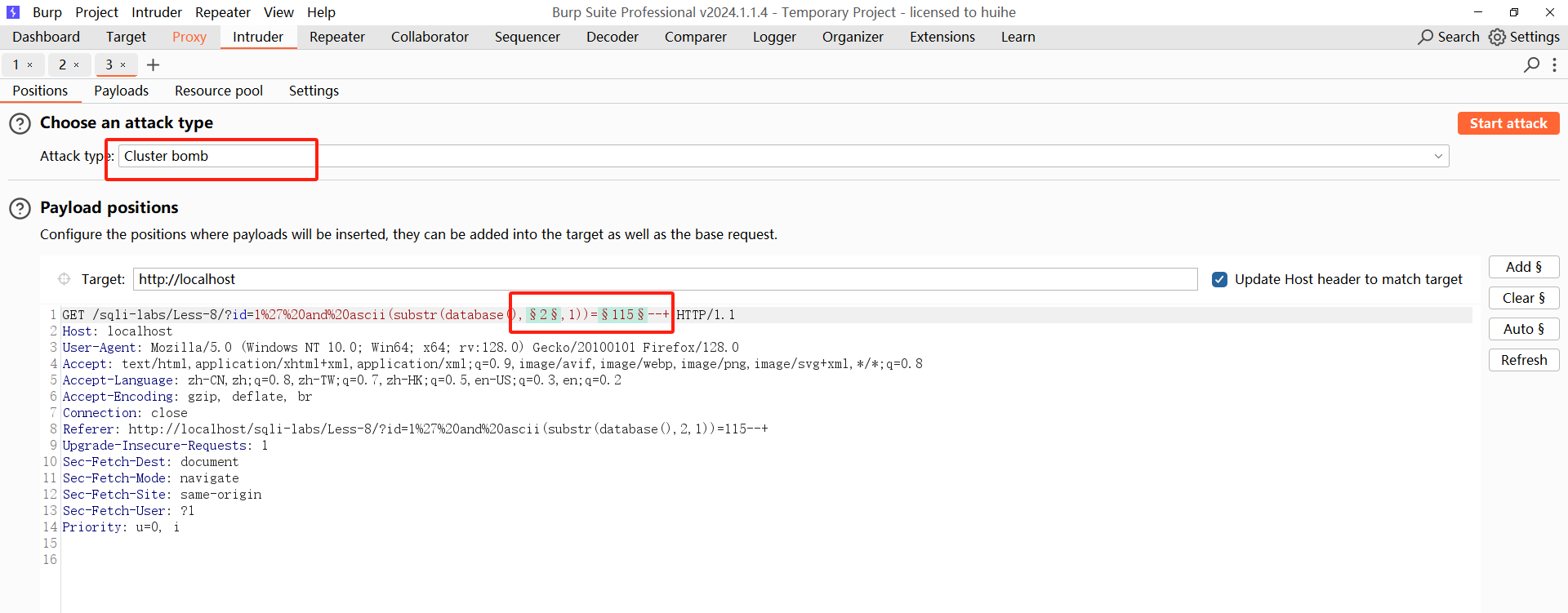The height and width of the screenshot is (613, 1568).
Task: Open the Extensions tab
Action: 942,37
